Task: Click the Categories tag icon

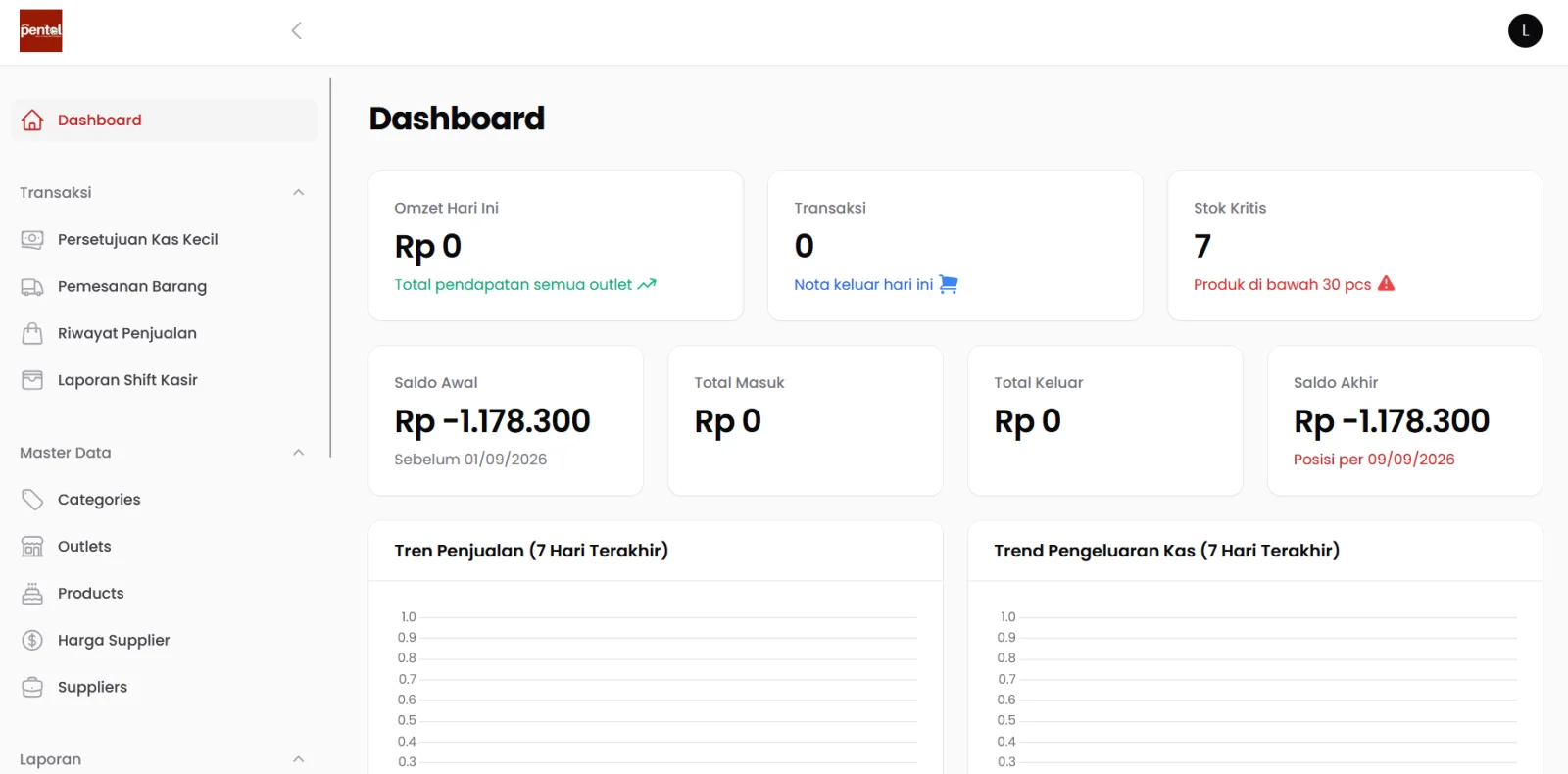Action: 32,500
